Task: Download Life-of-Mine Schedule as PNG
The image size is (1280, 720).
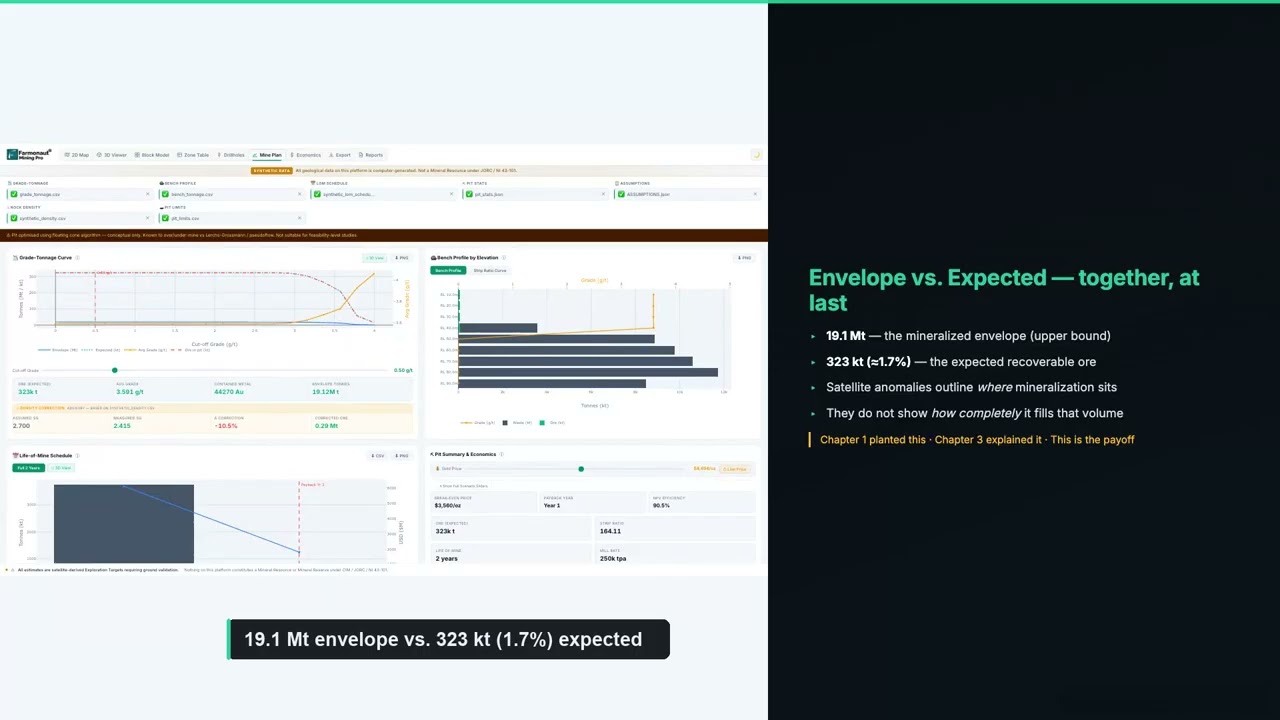Action: [402, 456]
